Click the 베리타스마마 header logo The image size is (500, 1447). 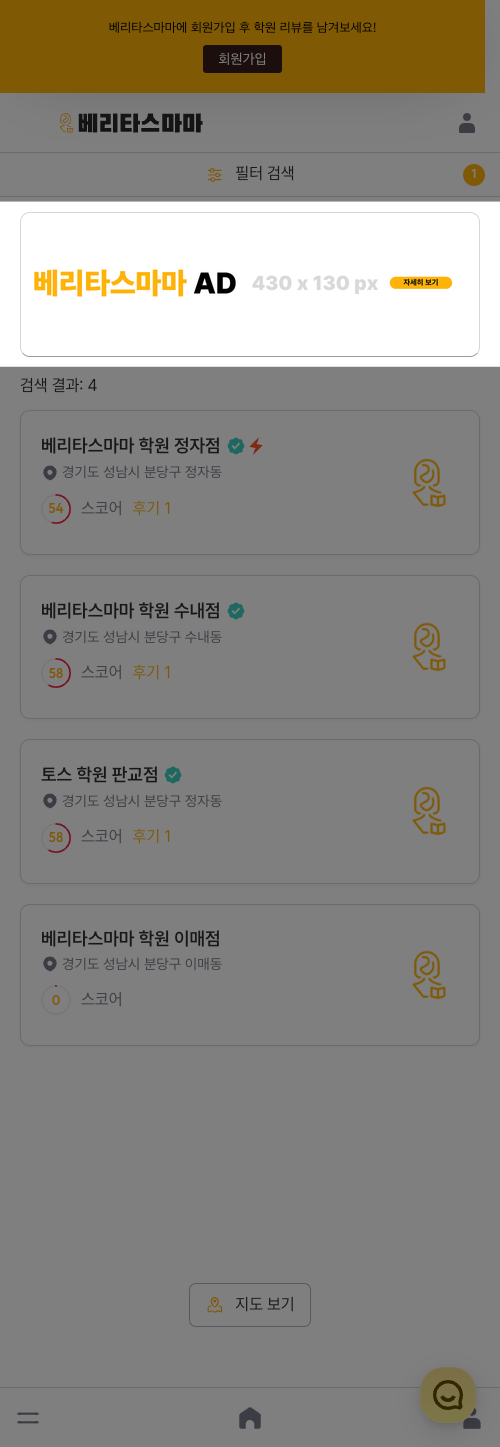click(130, 123)
